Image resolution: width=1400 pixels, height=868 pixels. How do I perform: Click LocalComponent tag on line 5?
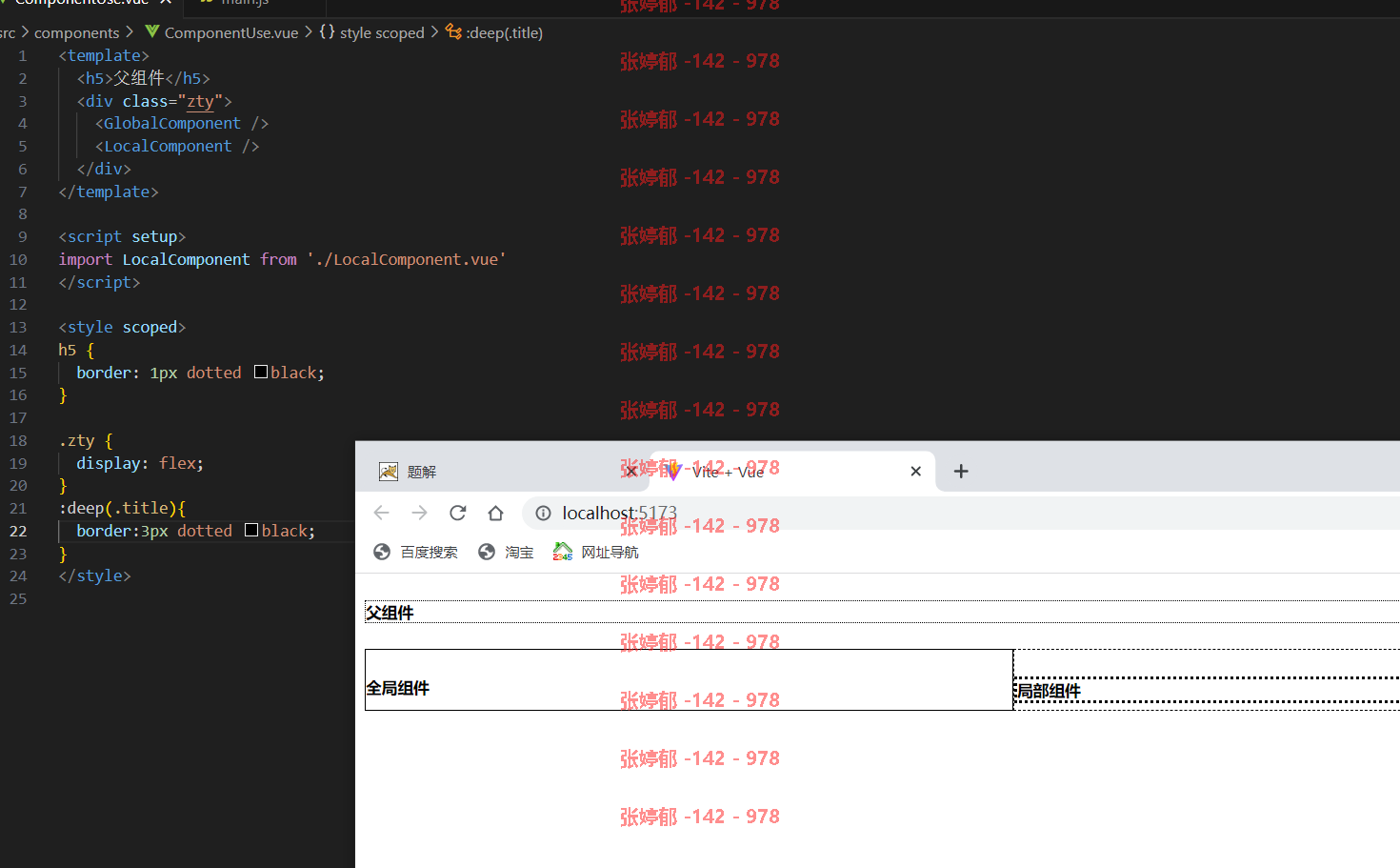pos(168,146)
